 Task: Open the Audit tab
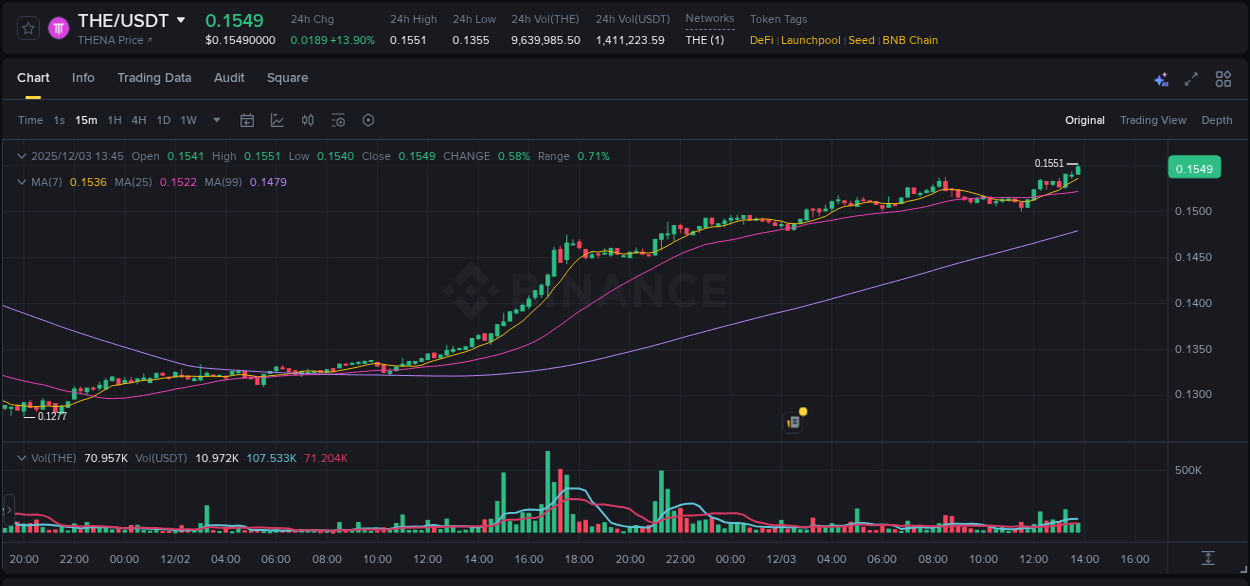pyautogui.click(x=229, y=78)
